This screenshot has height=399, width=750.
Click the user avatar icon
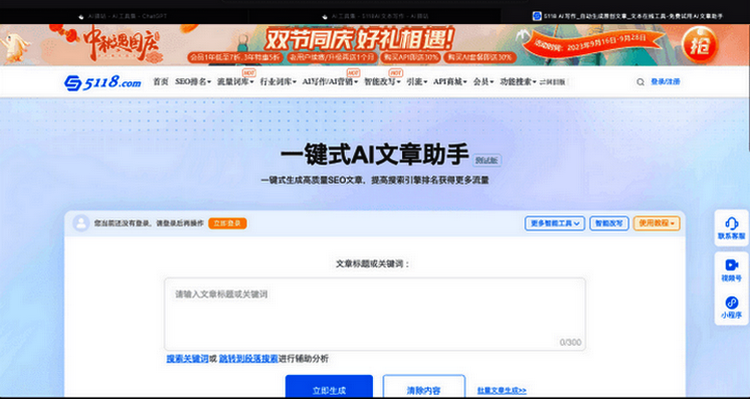(x=81, y=223)
